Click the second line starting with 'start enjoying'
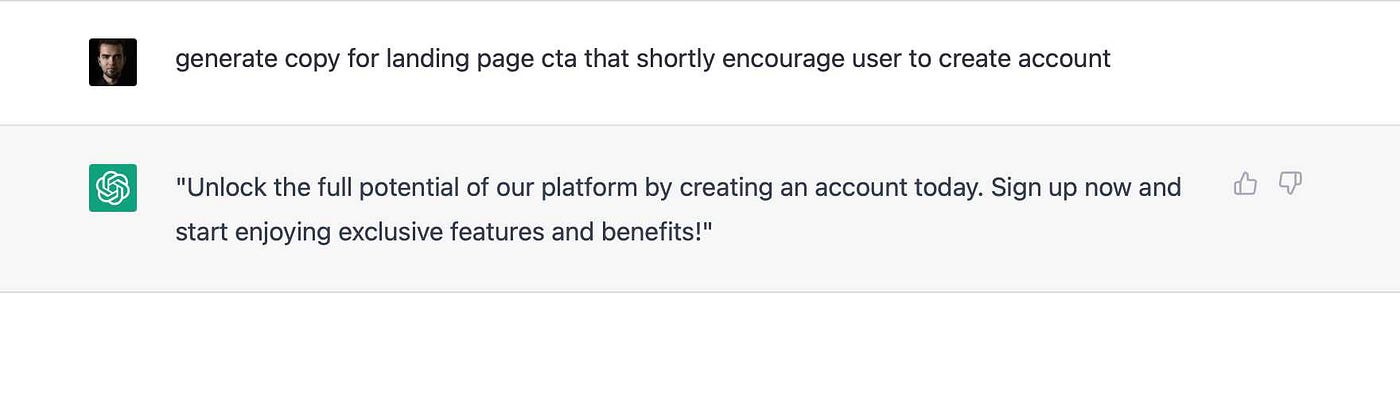 click(443, 233)
